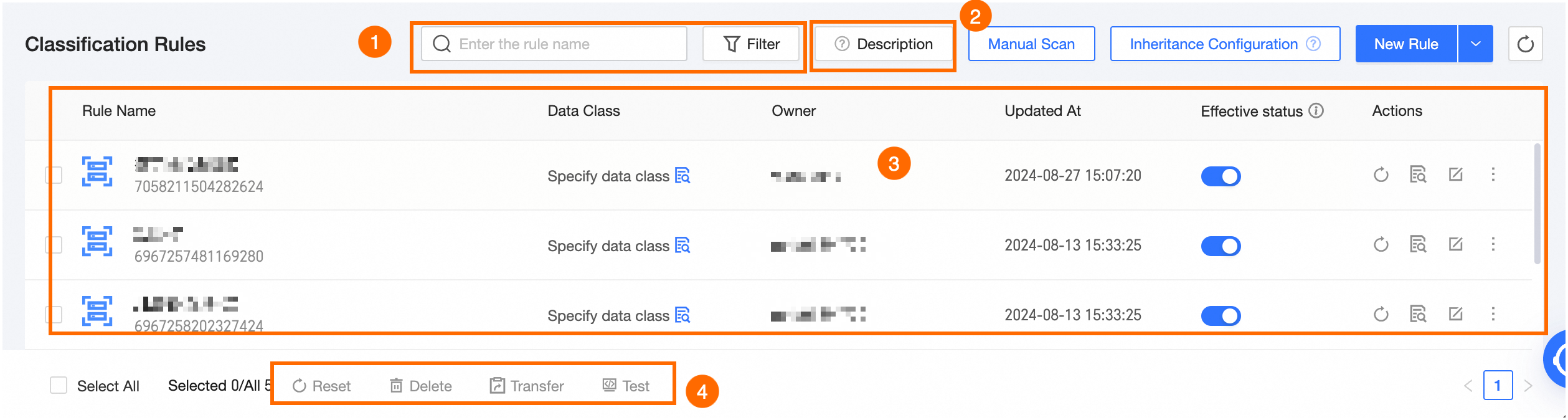
Task: Edit rule 6967257481169280 via the pencil icon
Action: pos(1456,245)
